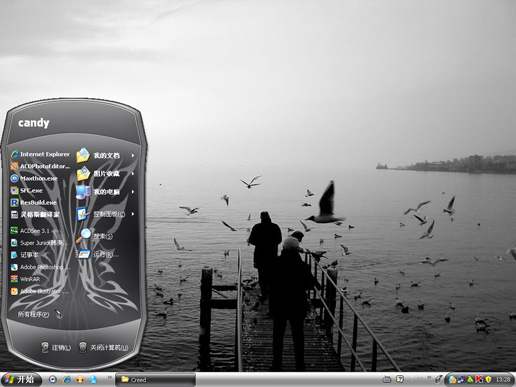Viewport: 516px width, 387px height.
Task: Expand the 我的文档 submenu arrow
Action: [x=133, y=156]
